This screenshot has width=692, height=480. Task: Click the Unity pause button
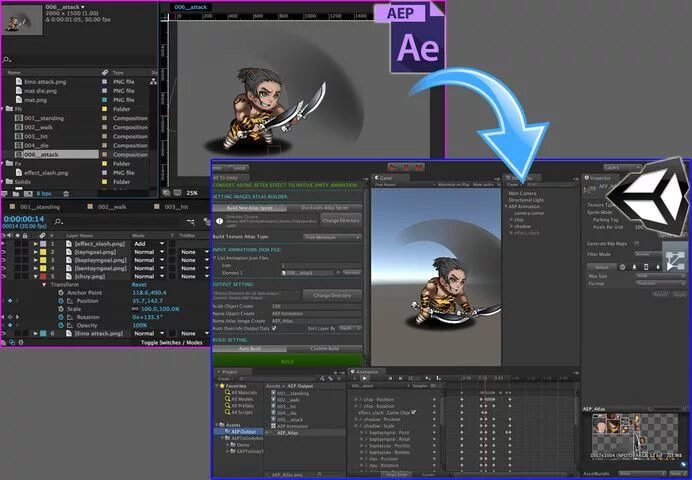tap(406, 167)
